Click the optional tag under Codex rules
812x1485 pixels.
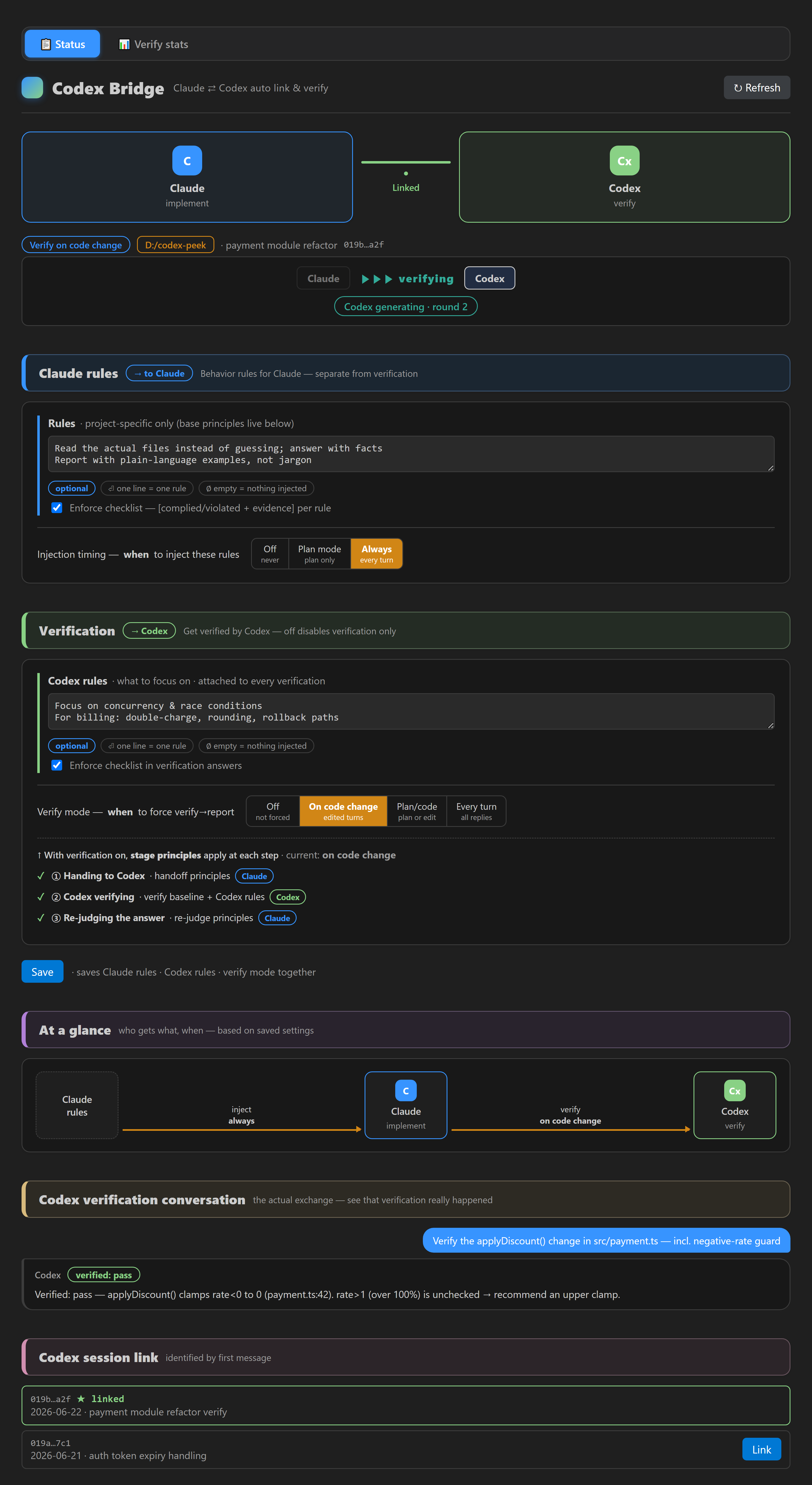click(x=72, y=746)
